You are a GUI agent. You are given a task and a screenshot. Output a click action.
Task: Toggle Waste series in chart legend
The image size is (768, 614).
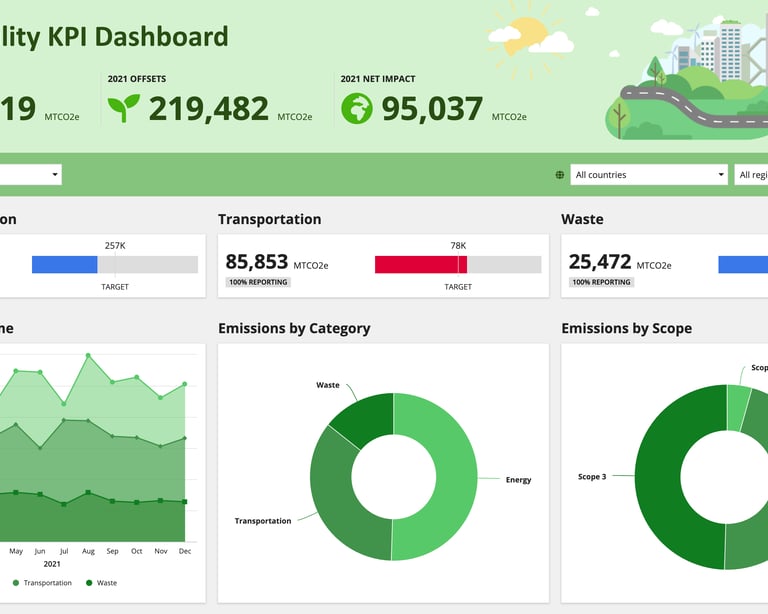(x=102, y=583)
